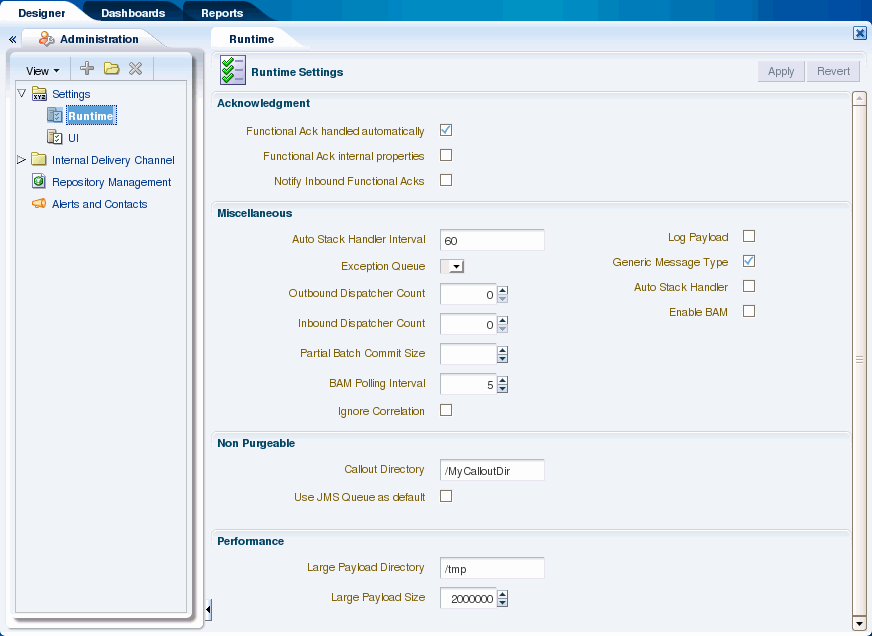
Task: Click the Large Payload Directory field
Action: tap(492, 568)
